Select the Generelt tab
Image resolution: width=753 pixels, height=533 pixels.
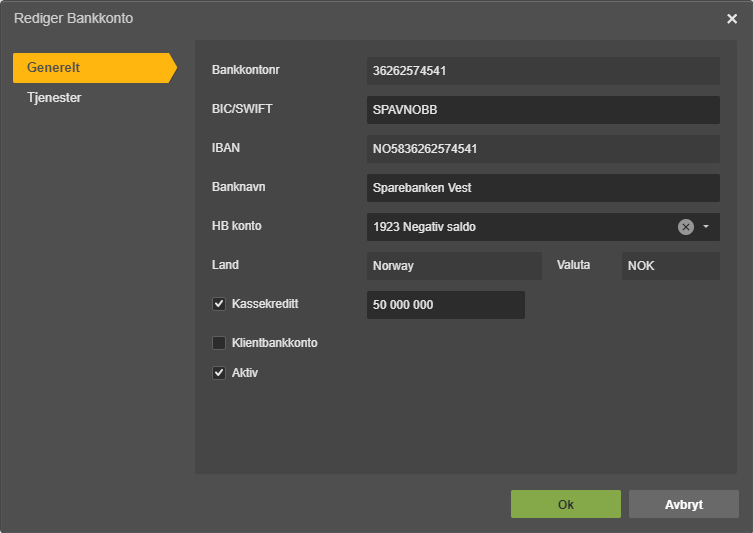point(95,68)
